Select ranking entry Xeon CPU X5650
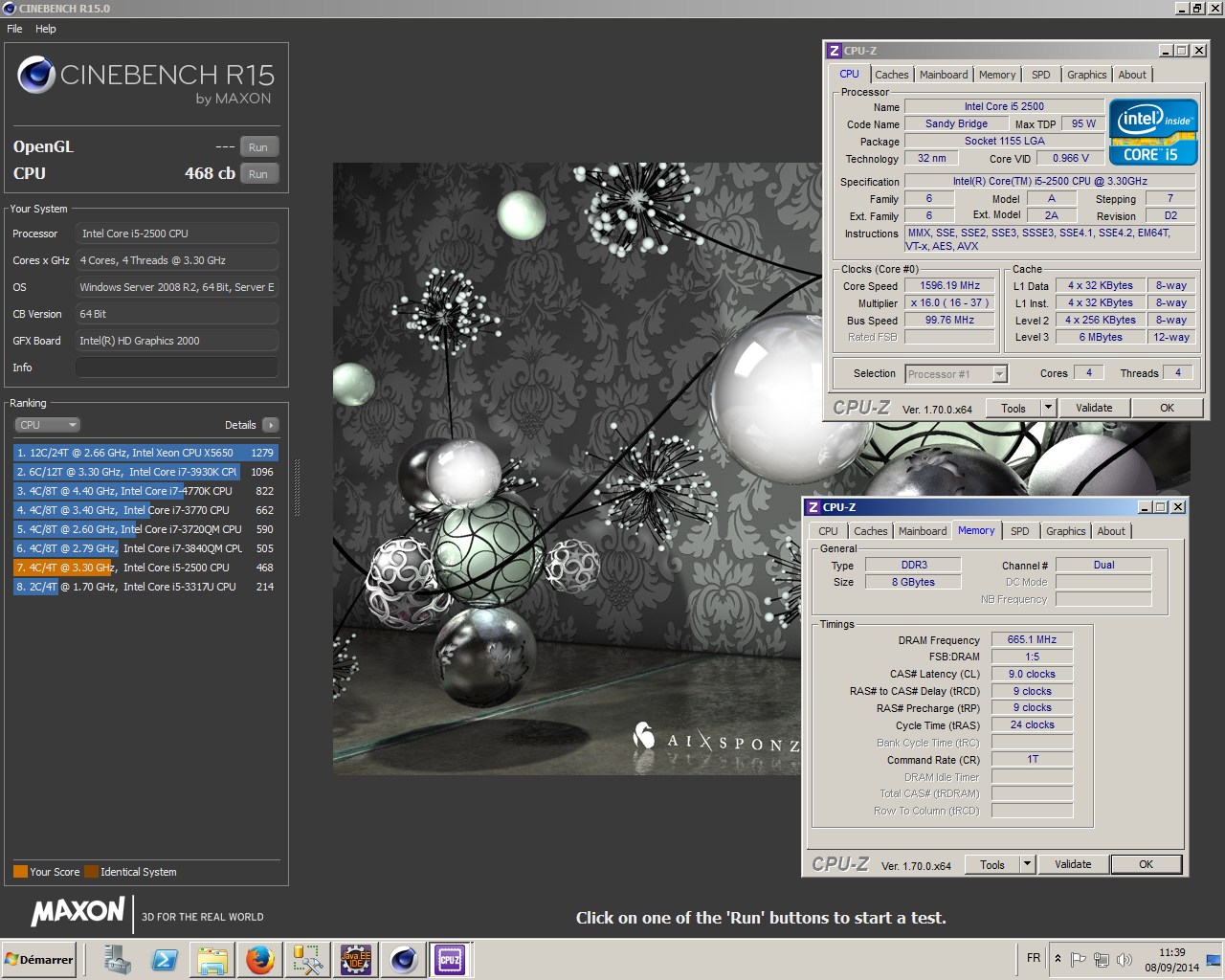1225x980 pixels. tap(145, 453)
